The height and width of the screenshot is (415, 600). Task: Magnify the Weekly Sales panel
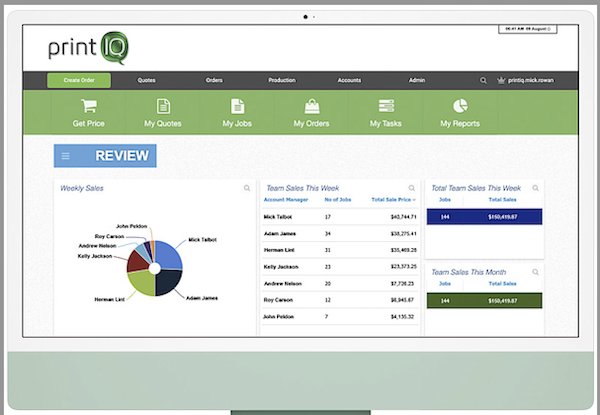coord(247,188)
